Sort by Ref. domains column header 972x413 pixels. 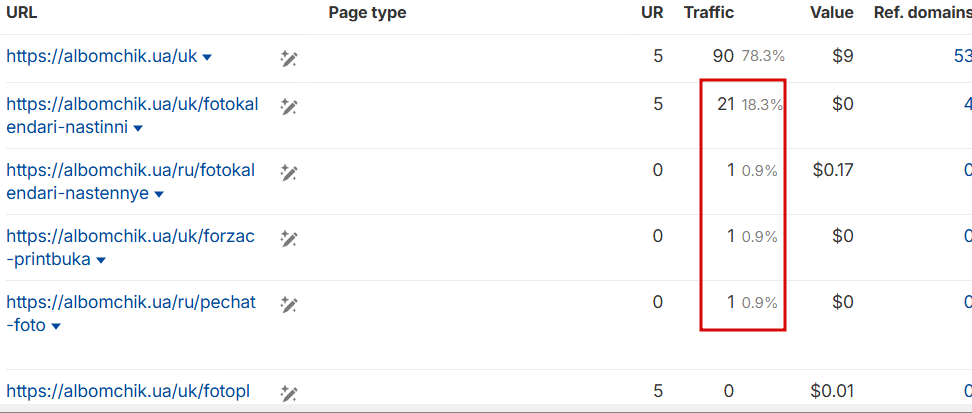tap(922, 13)
